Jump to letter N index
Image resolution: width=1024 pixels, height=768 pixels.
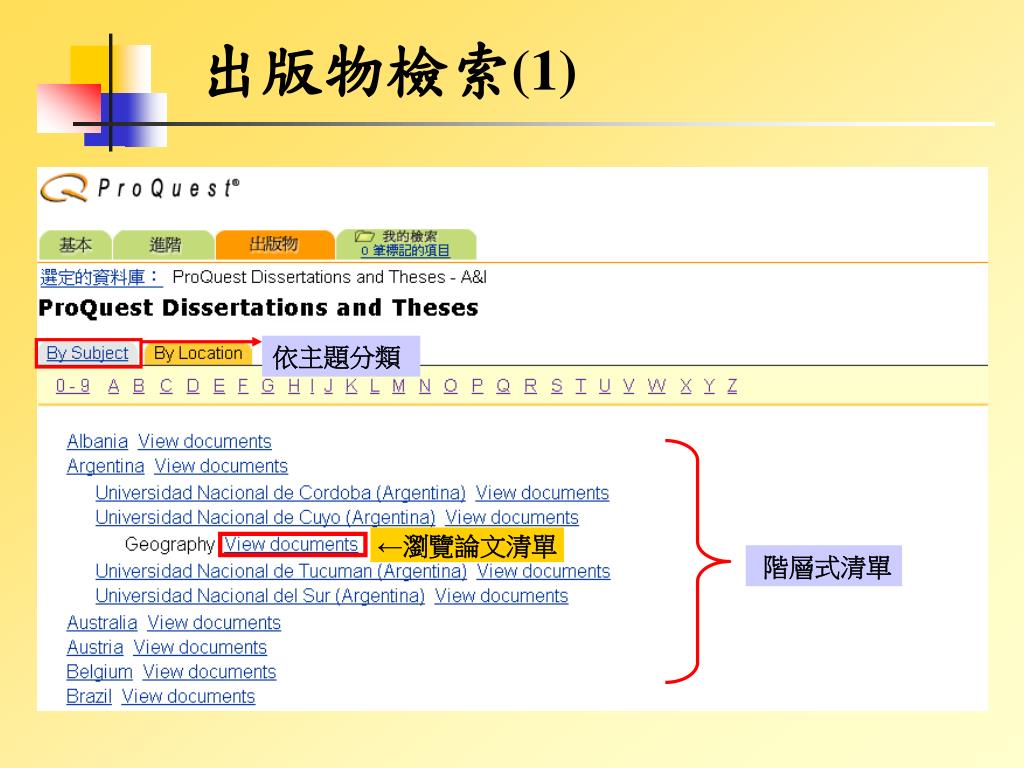click(x=425, y=386)
